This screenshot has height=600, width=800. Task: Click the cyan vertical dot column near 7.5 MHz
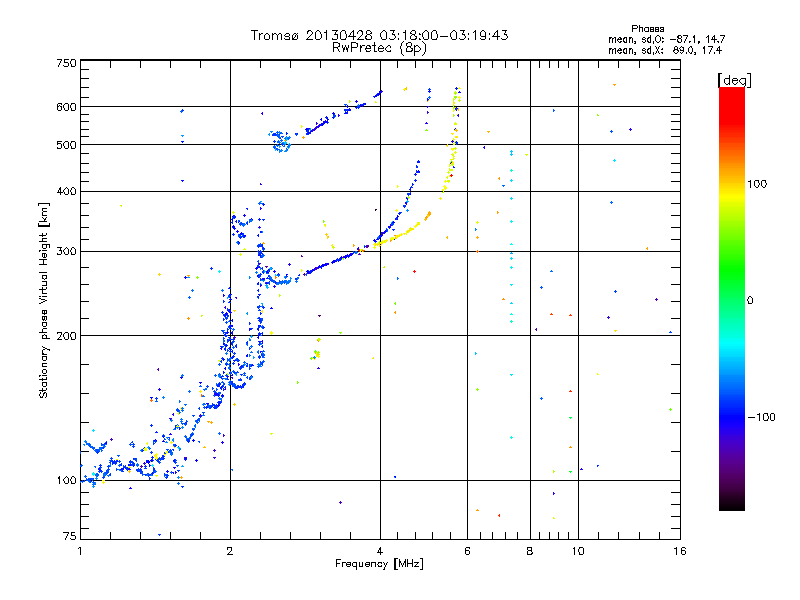pos(511,237)
